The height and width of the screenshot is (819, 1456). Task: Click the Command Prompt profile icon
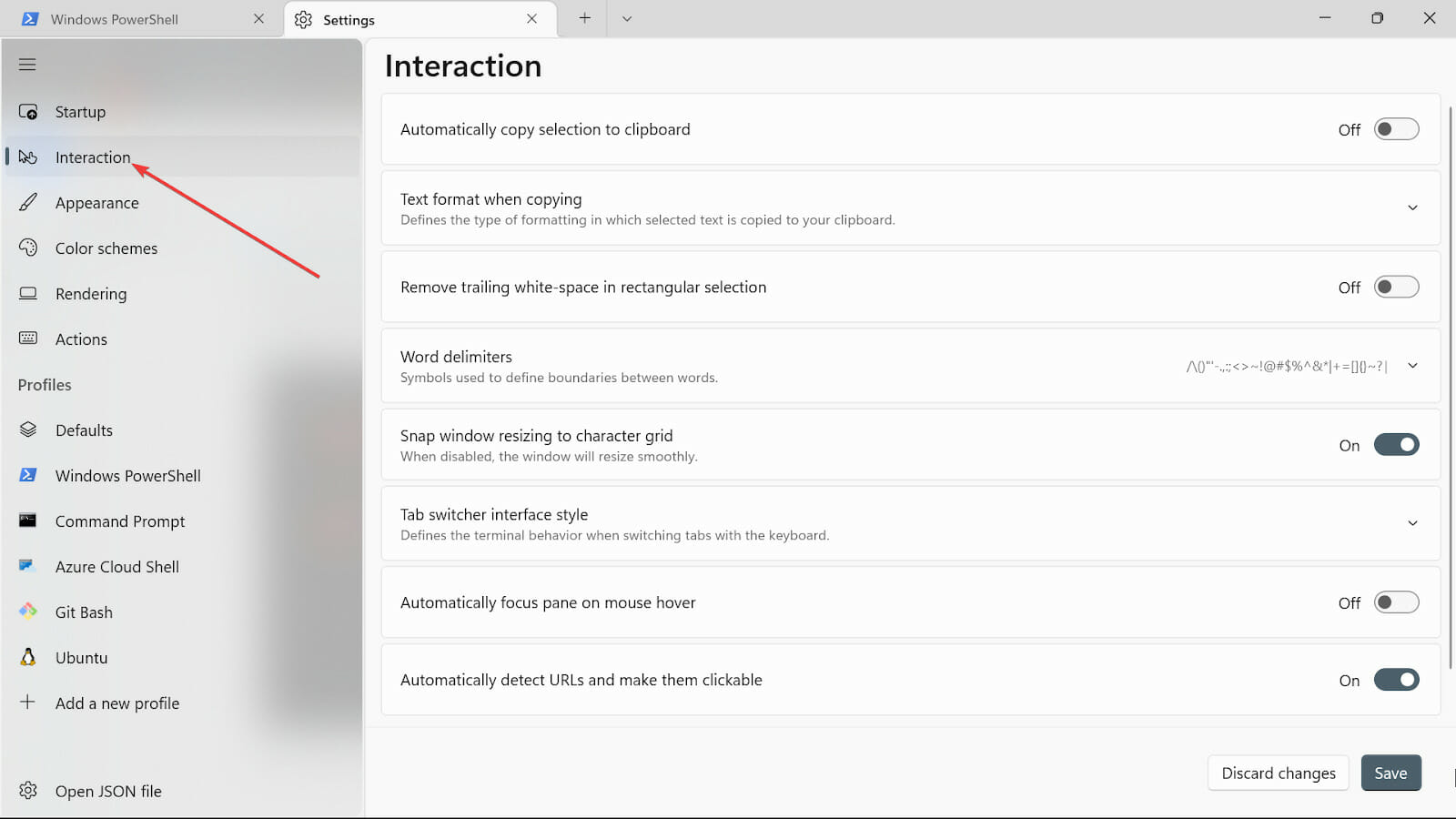(x=28, y=521)
